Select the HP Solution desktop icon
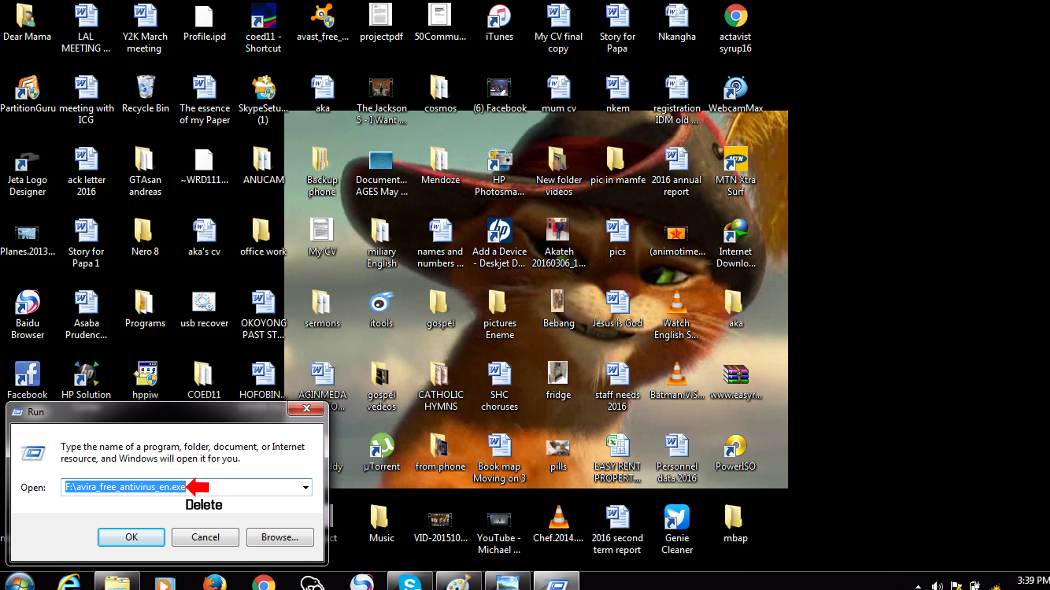The image size is (1050, 590). click(86, 380)
